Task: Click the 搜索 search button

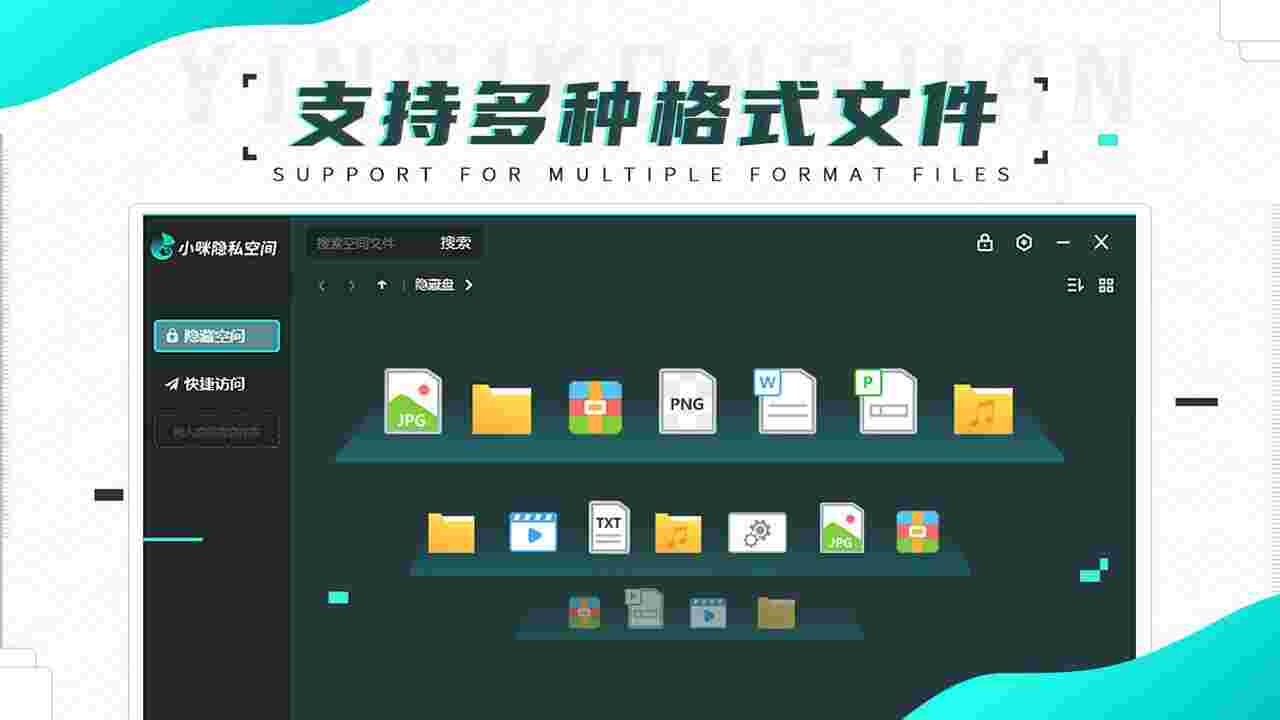Action: [456, 242]
